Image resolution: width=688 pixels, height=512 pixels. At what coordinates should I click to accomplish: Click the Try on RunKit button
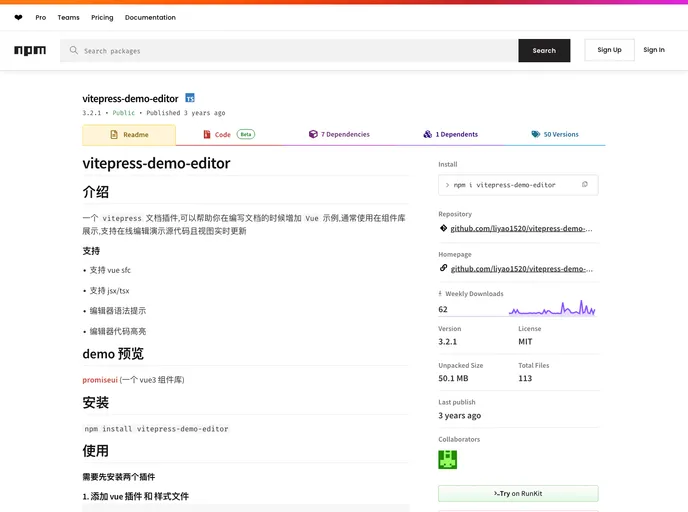coord(518,494)
